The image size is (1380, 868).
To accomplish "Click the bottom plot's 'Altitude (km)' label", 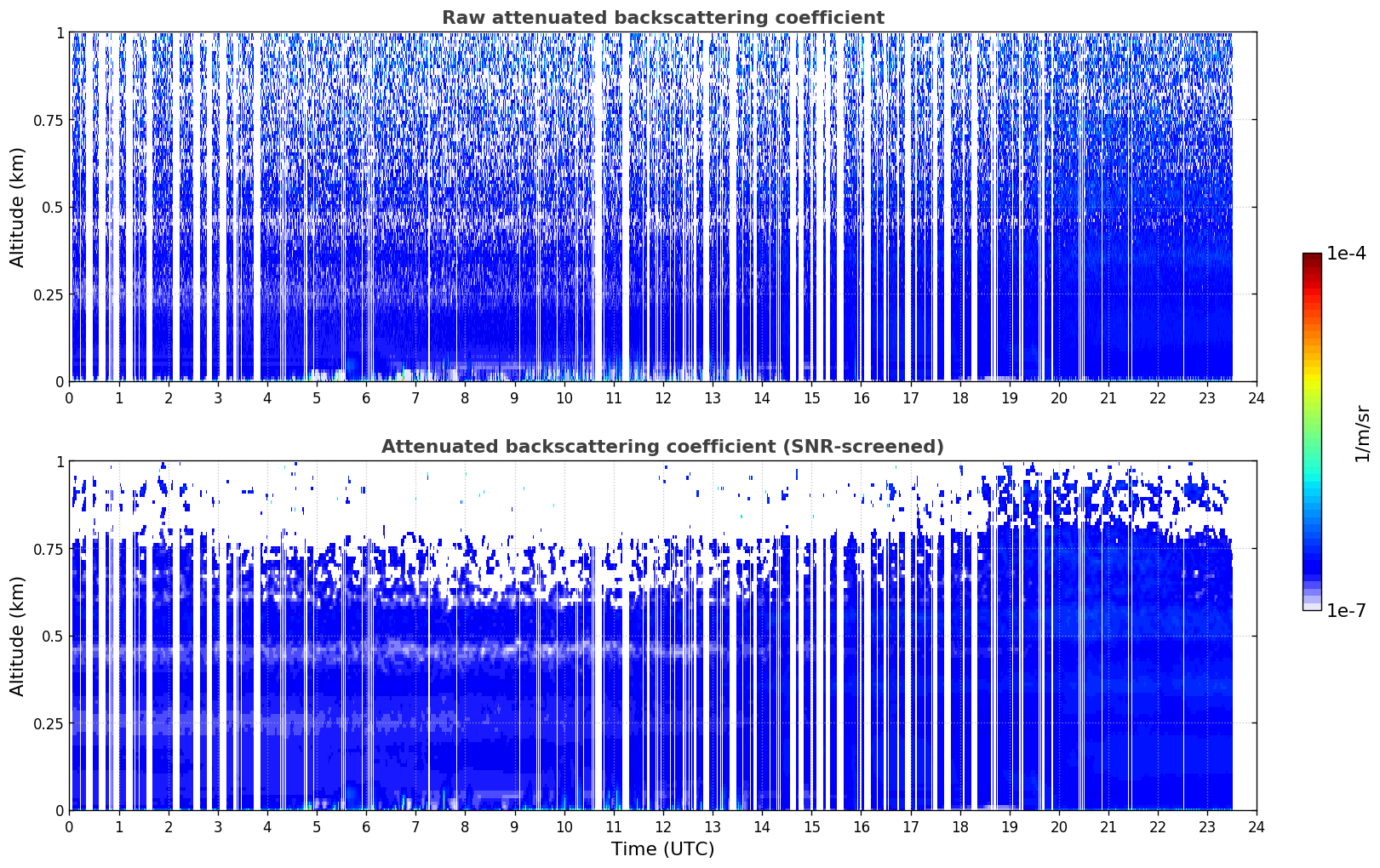I will tap(18, 636).
